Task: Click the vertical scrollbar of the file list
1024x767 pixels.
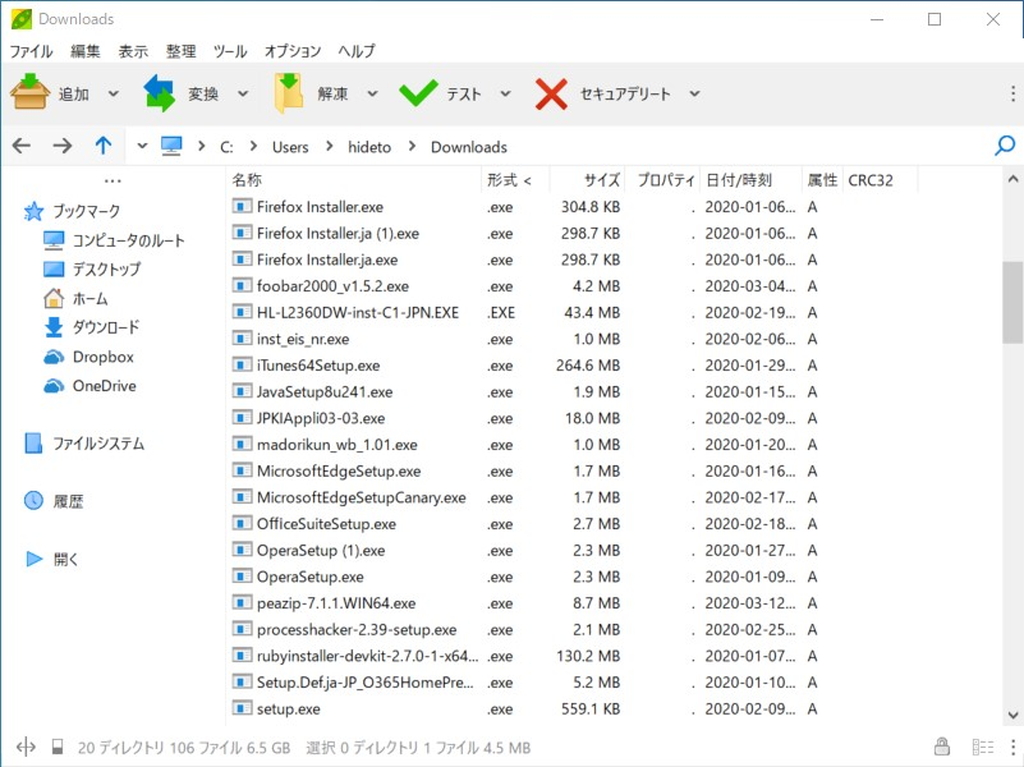Action: pos(1010,280)
